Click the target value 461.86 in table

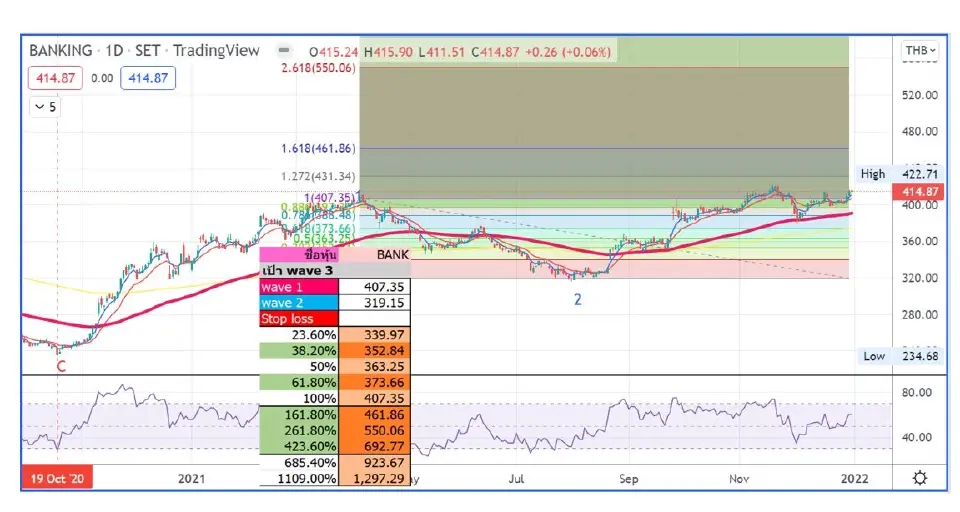pos(374,415)
